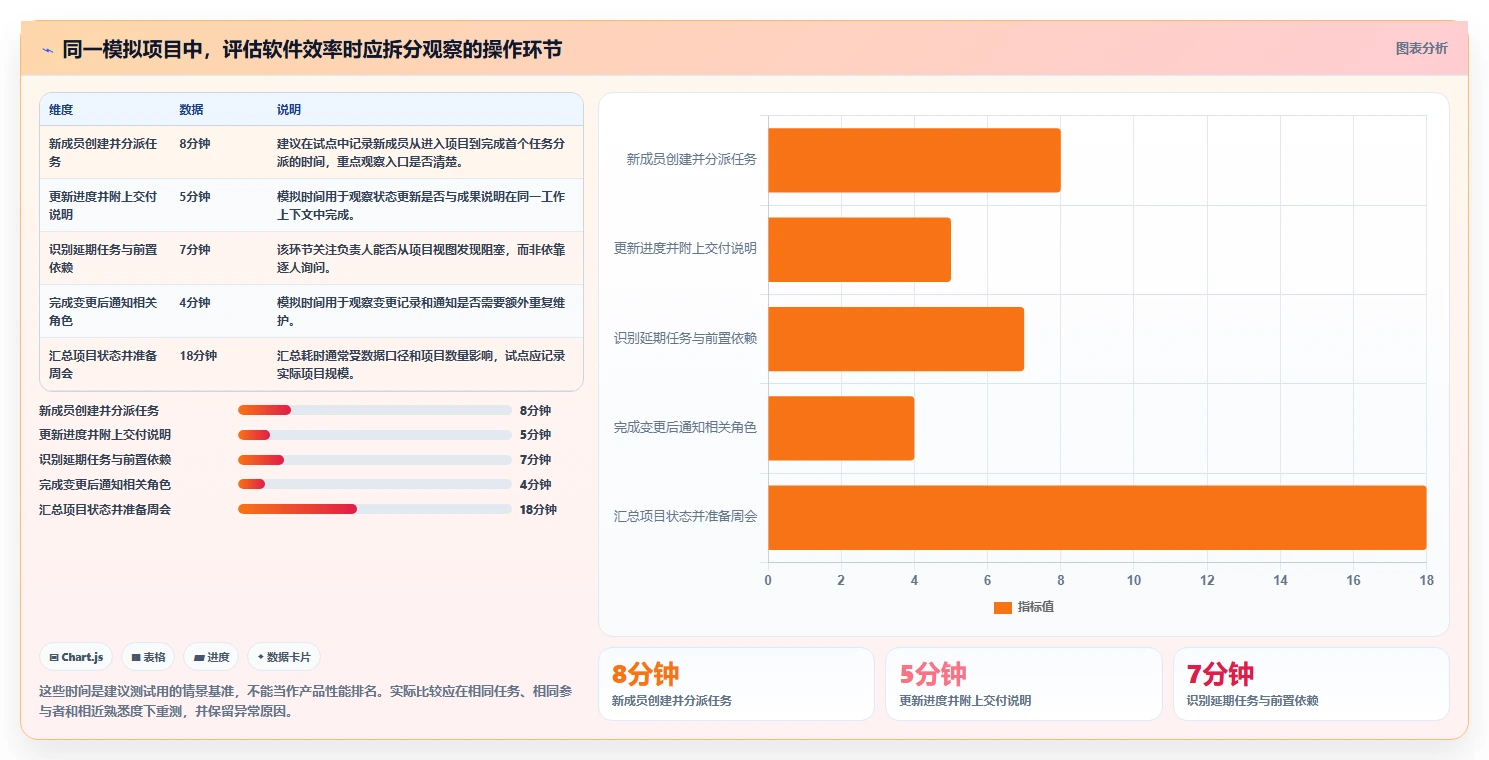Click the lightning icon beside the page title
Image resolution: width=1489 pixels, height=760 pixels.
[48, 49]
